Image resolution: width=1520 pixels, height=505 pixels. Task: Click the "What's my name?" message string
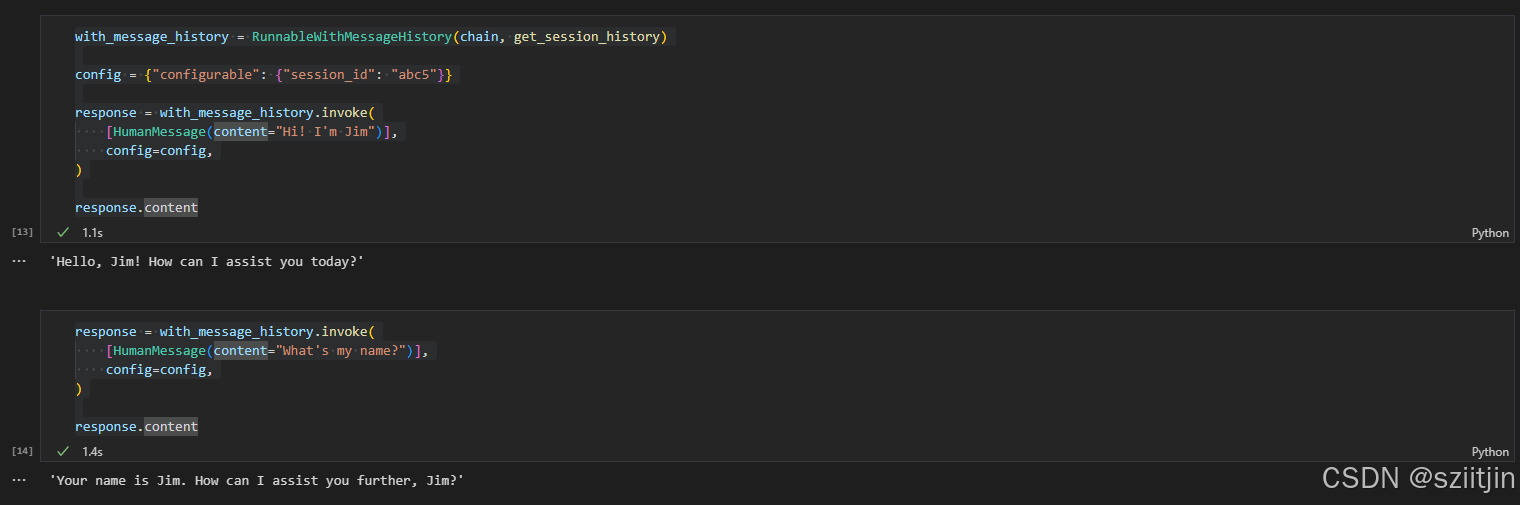(337, 351)
